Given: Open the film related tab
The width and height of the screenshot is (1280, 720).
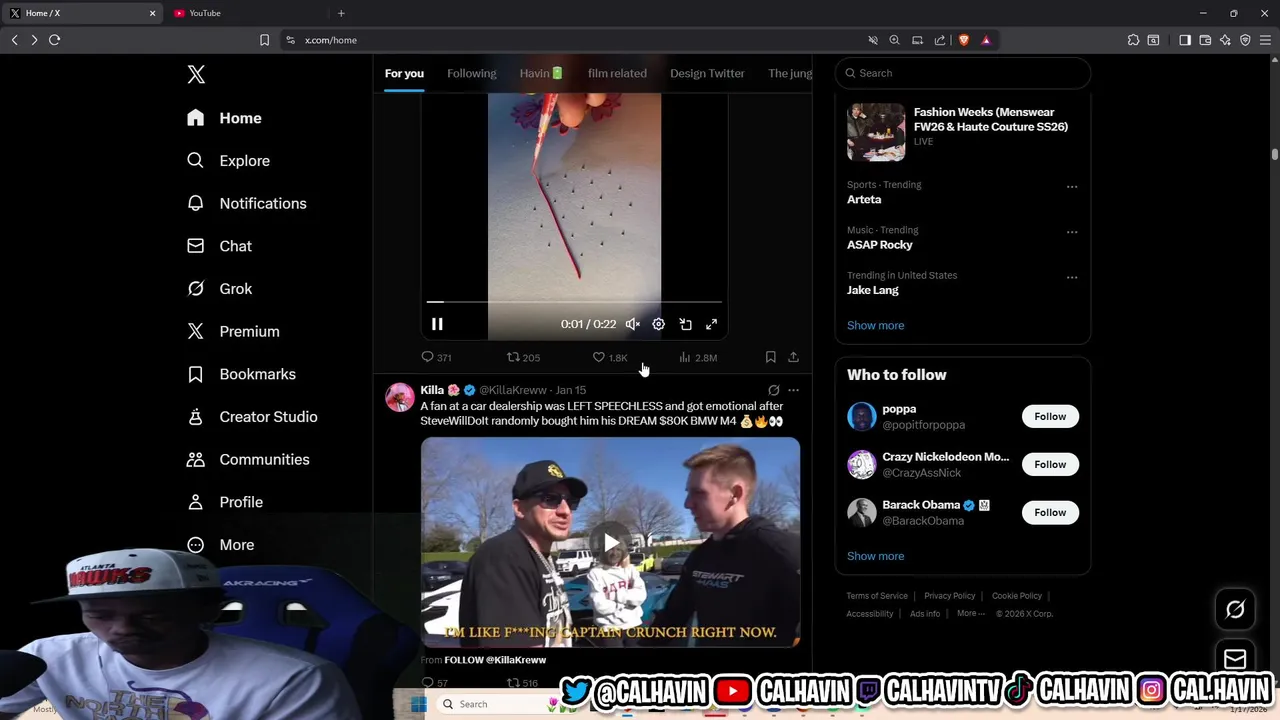Looking at the screenshot, I should (617, 73).
